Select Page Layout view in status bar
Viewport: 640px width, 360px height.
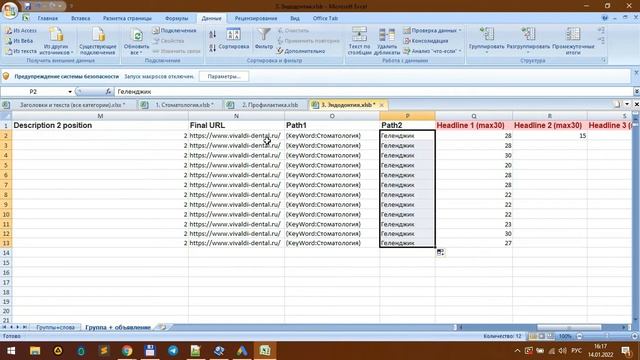pos(542,336)
